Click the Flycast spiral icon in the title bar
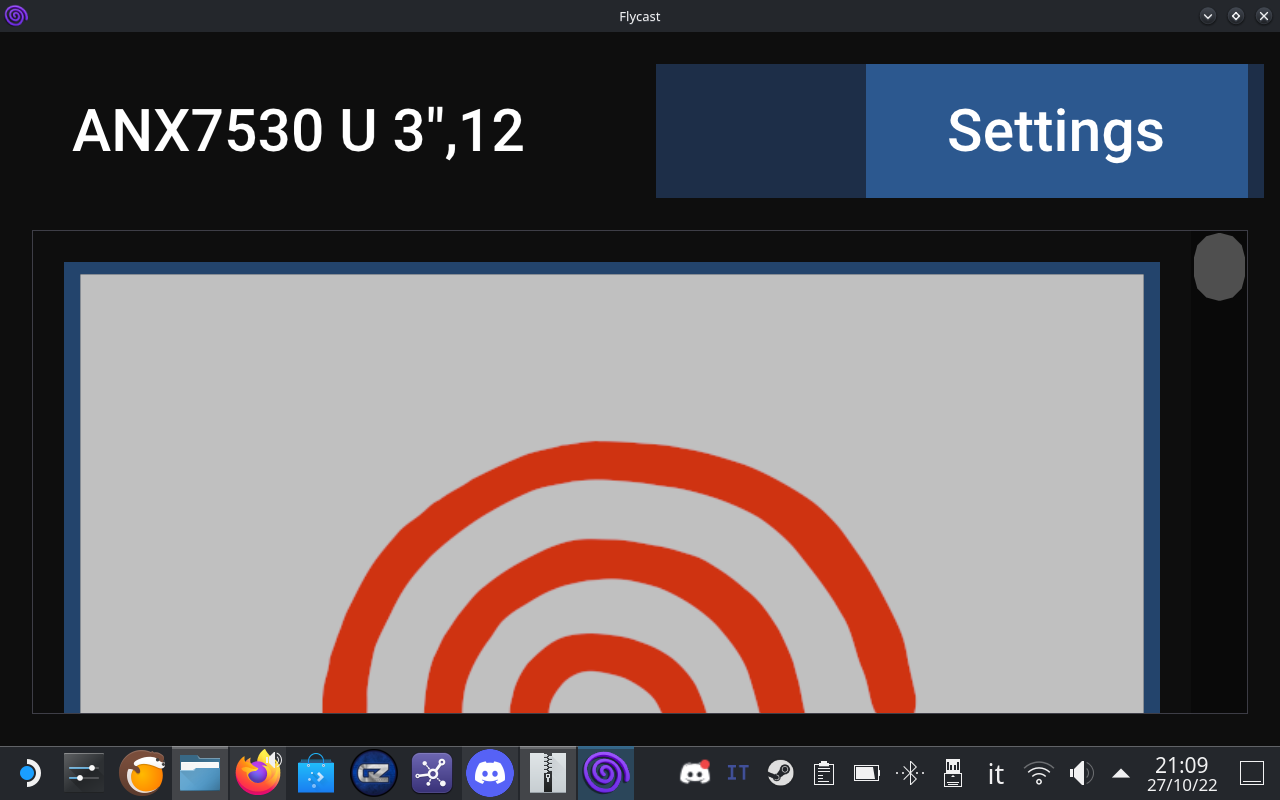Image resolution: width=1280 pixels, height=800 pixels. [15, 16]
